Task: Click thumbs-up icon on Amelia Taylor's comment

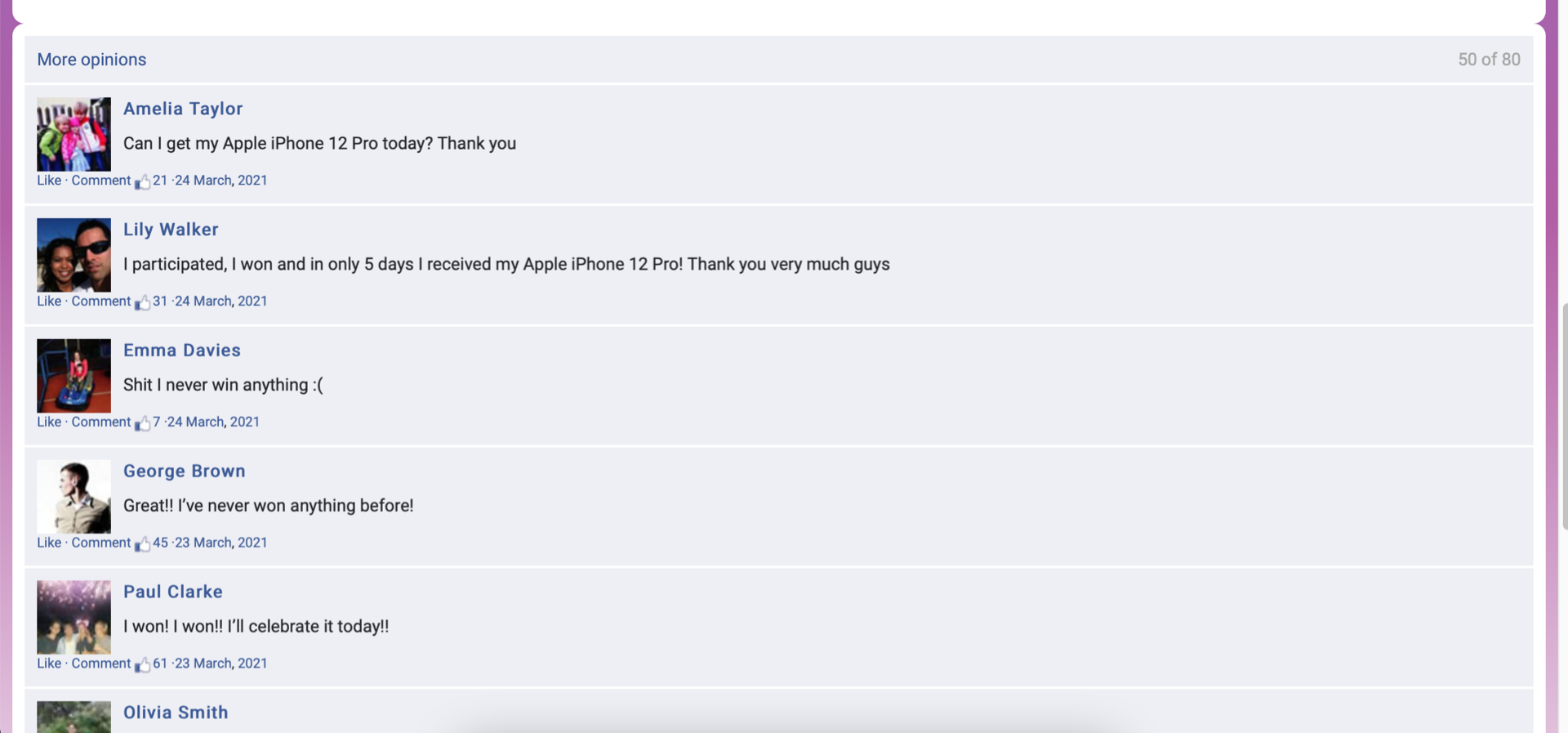Action: (142, 181)
